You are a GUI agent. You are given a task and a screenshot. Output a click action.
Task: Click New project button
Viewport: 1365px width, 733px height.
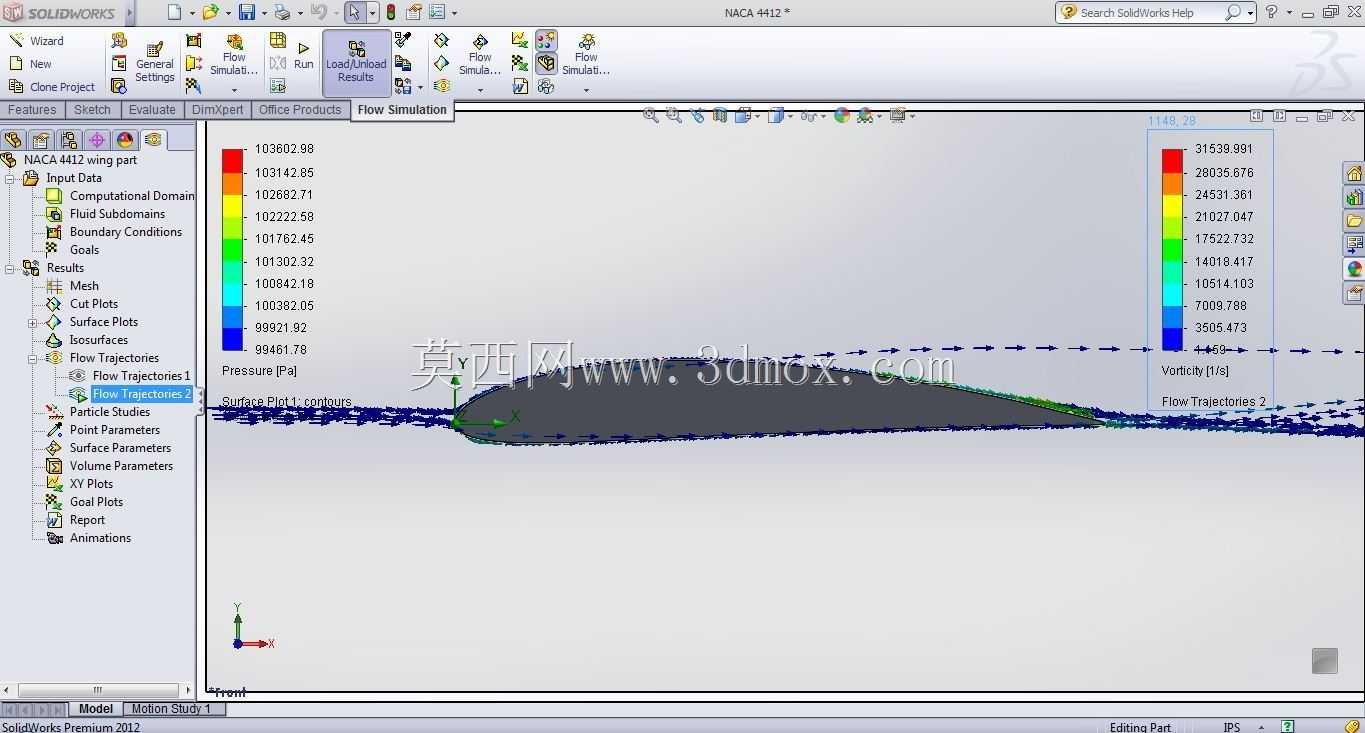30,64
